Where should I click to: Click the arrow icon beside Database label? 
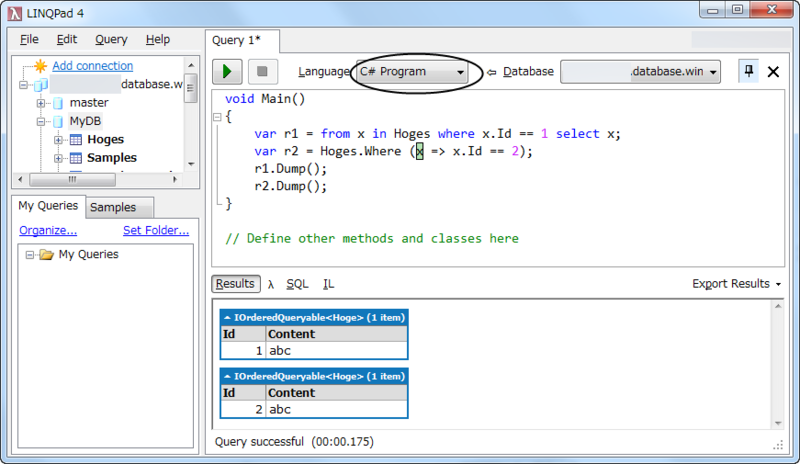491,72
